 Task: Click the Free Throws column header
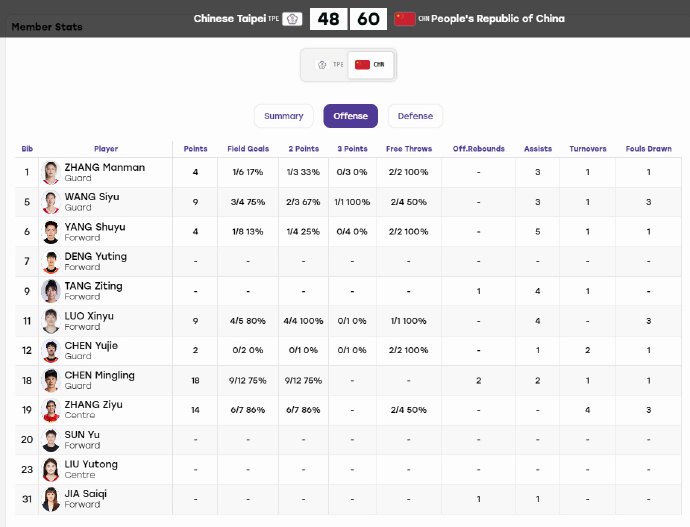[x=409, y=149]
